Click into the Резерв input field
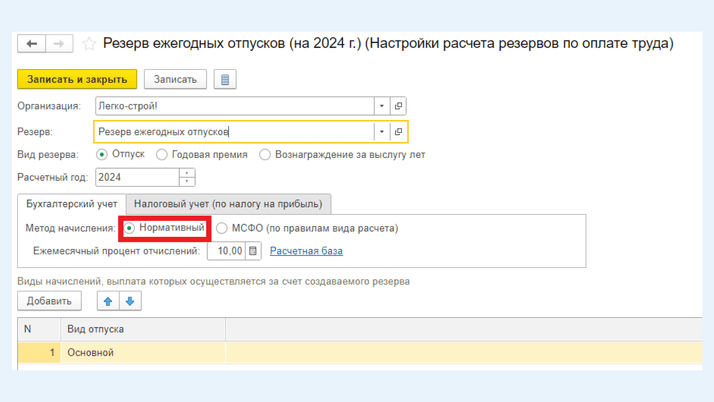714x402 pixels. pos(235,132)
